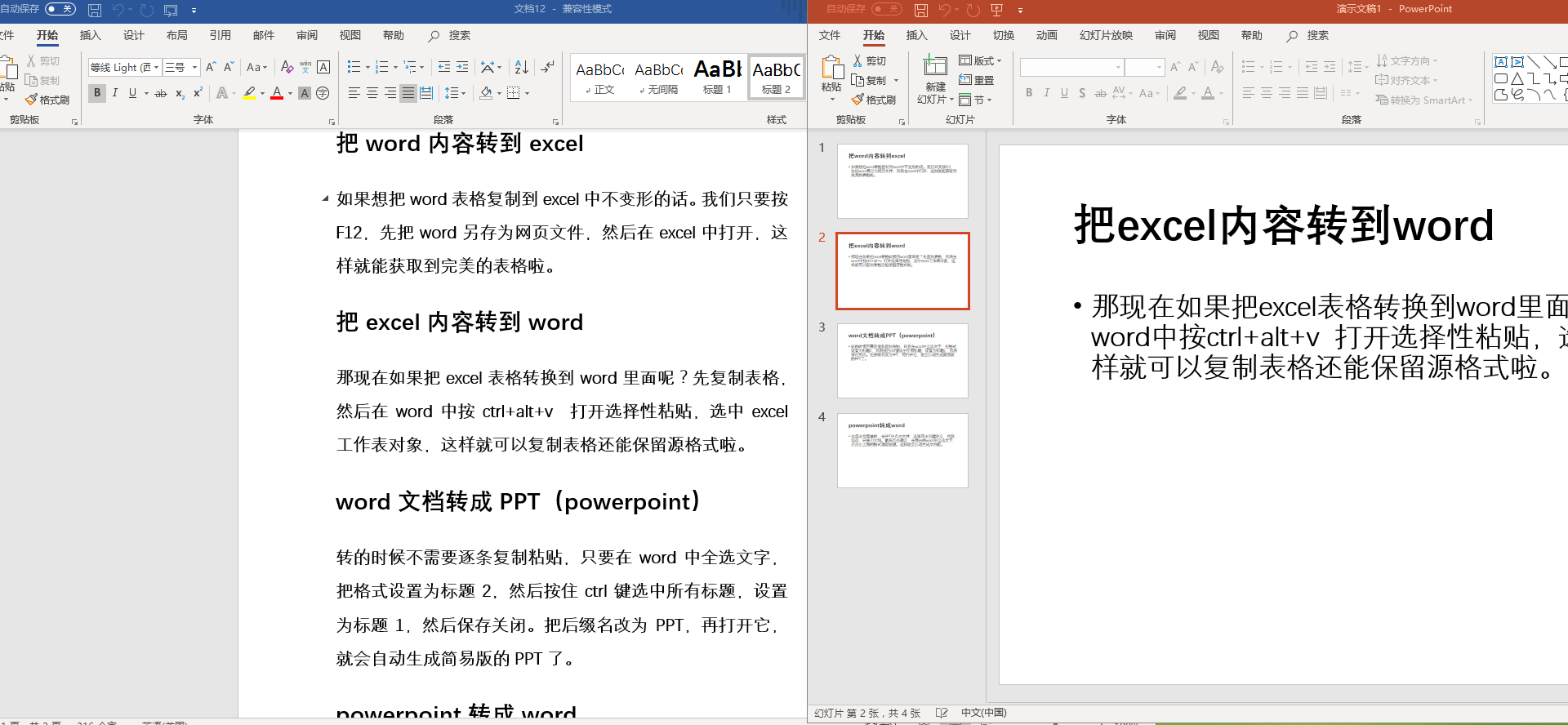
Task: Toggle AutoSave switch in Word title bar
Action: point(60,9)
